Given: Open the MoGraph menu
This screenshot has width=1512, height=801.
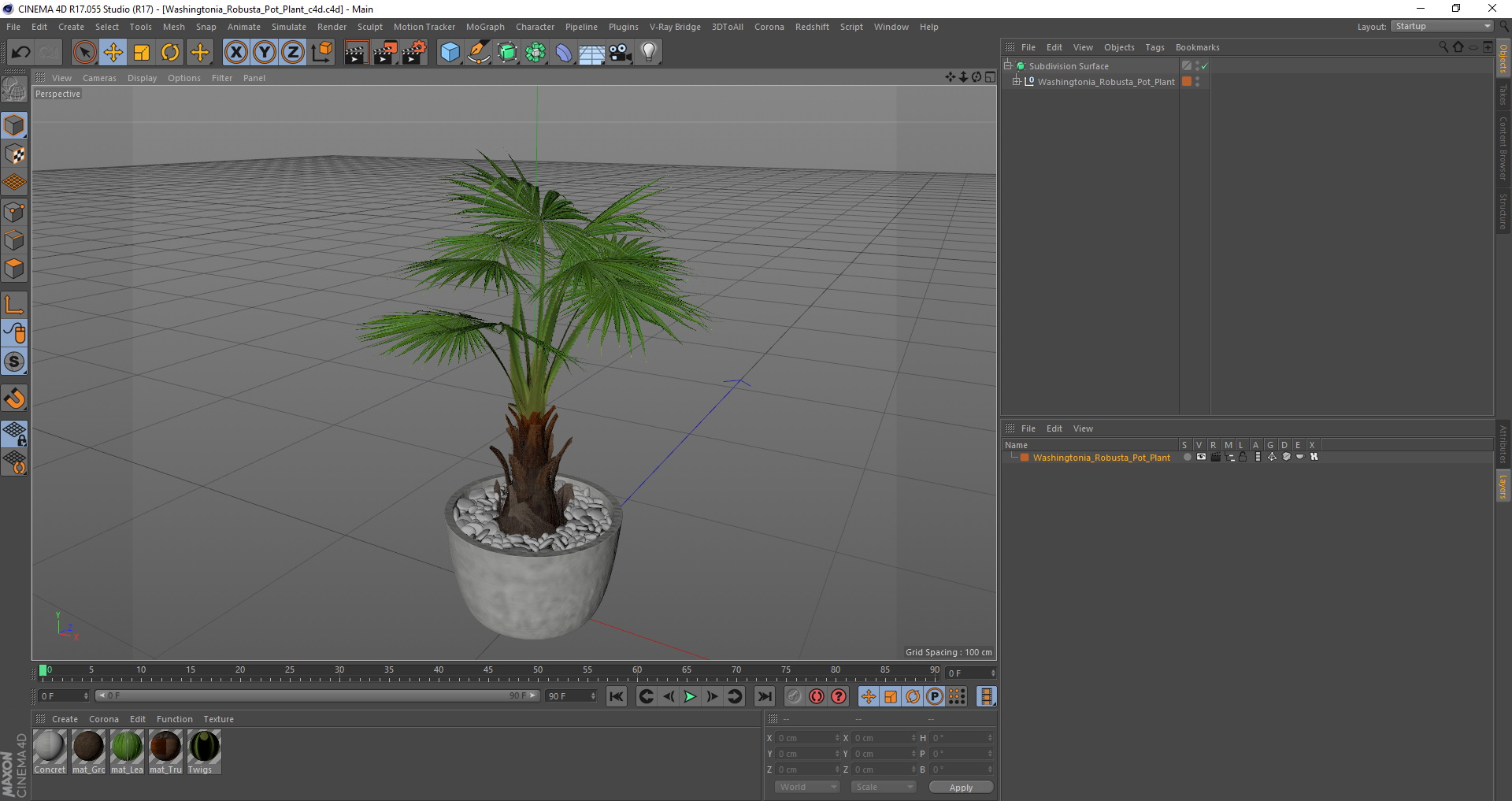Looking at the screenshot, I should pos(485,27).
